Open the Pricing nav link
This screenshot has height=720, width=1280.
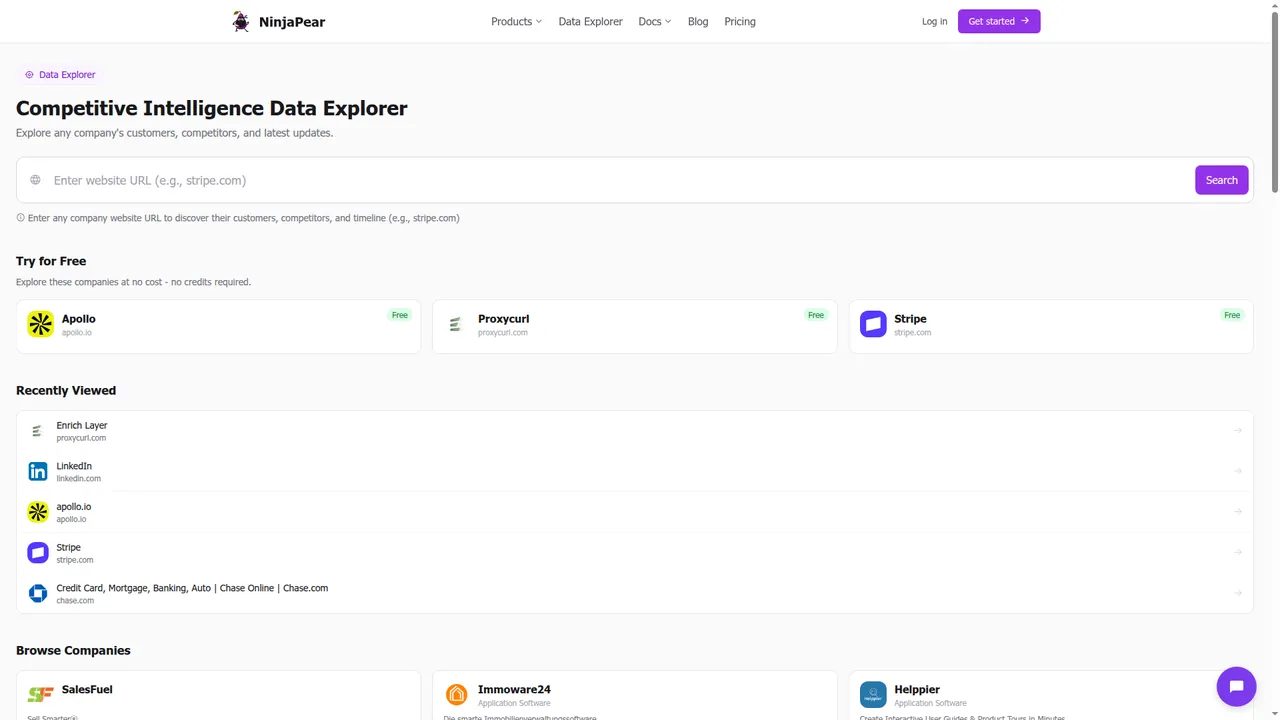[740, 21]
